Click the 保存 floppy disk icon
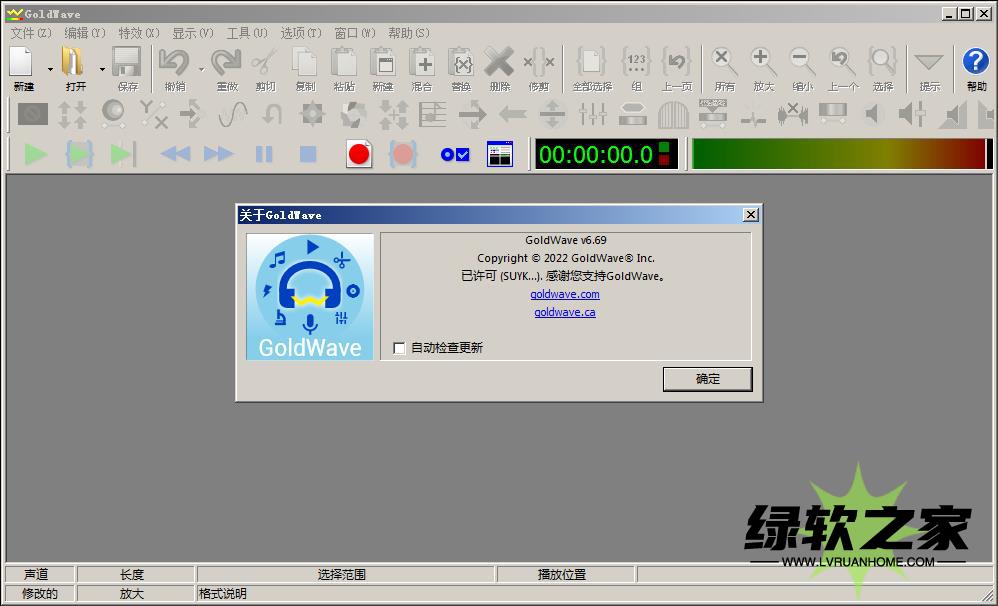This screenshot has height=606, width=998. tap(127, 62)
